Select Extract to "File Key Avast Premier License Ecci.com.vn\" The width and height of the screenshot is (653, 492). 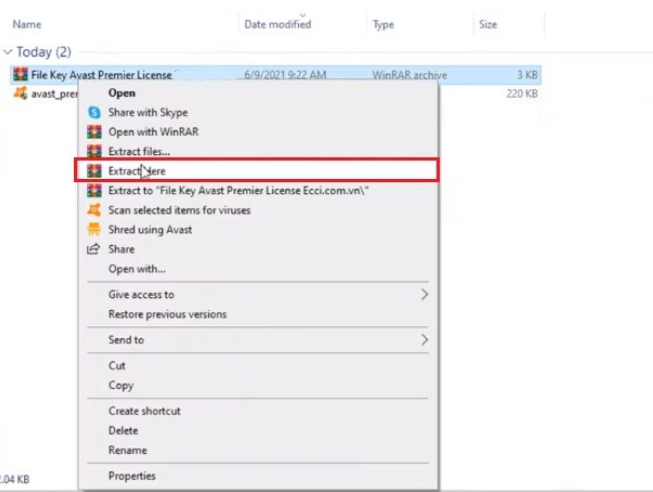click(239, 190)
